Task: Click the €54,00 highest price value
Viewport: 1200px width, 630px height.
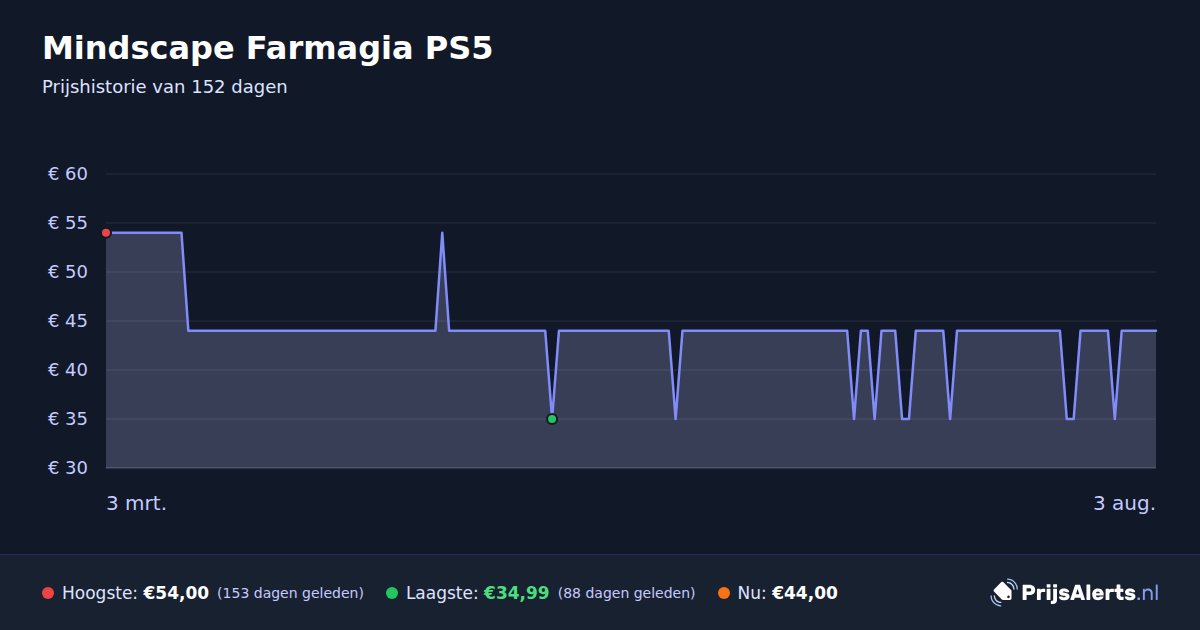Action: (x=176, y=593)
